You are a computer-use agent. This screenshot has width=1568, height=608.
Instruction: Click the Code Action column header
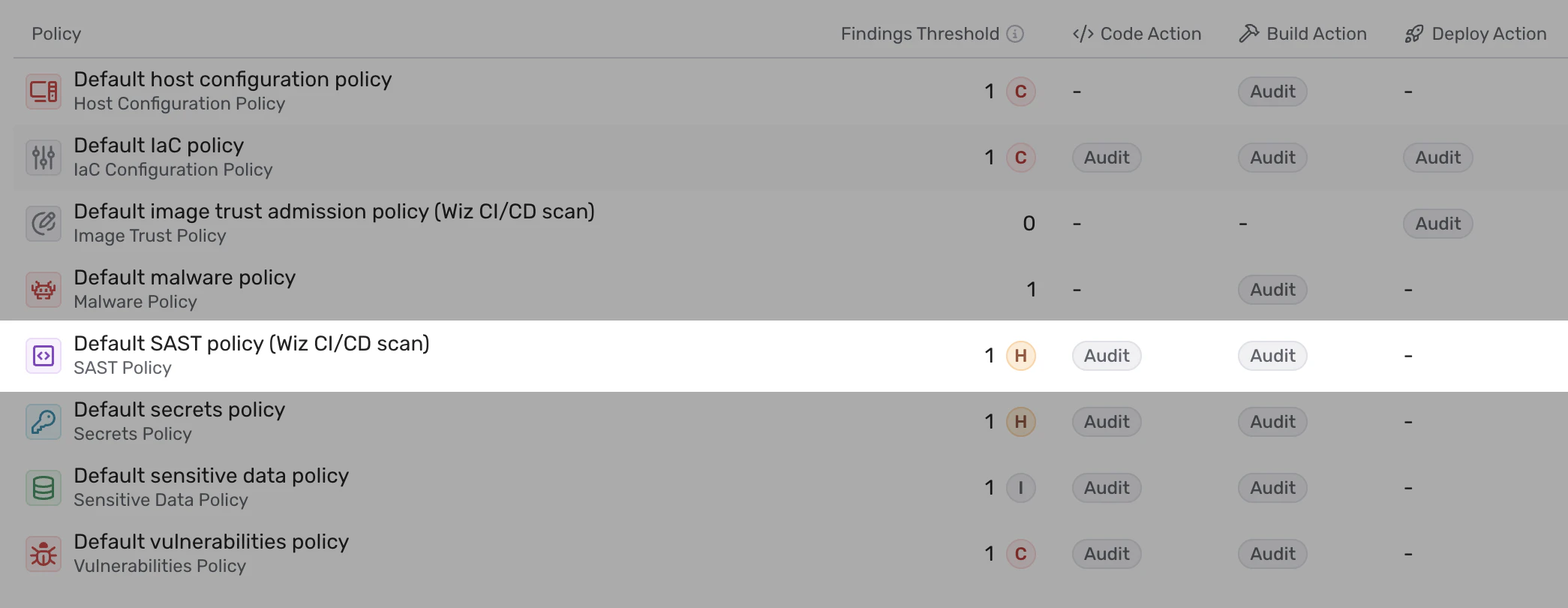pyautogui.click(x=1137, y=34)
